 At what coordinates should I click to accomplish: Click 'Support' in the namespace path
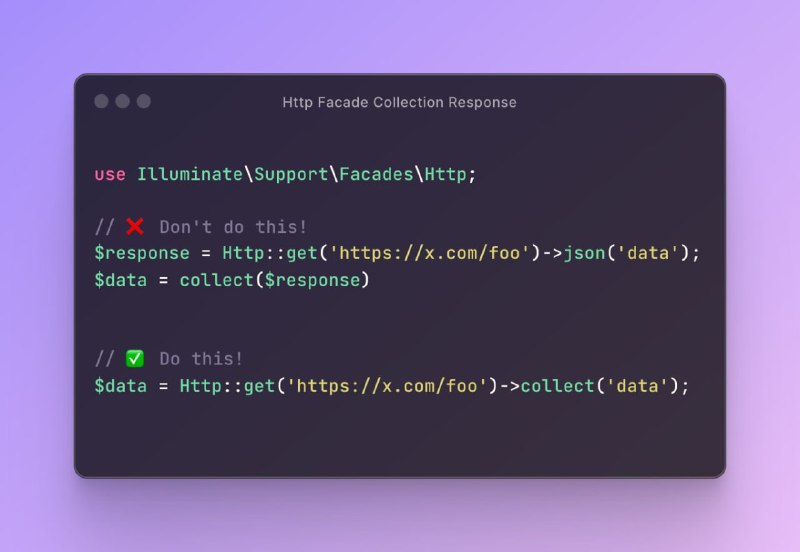pos(291,175)
